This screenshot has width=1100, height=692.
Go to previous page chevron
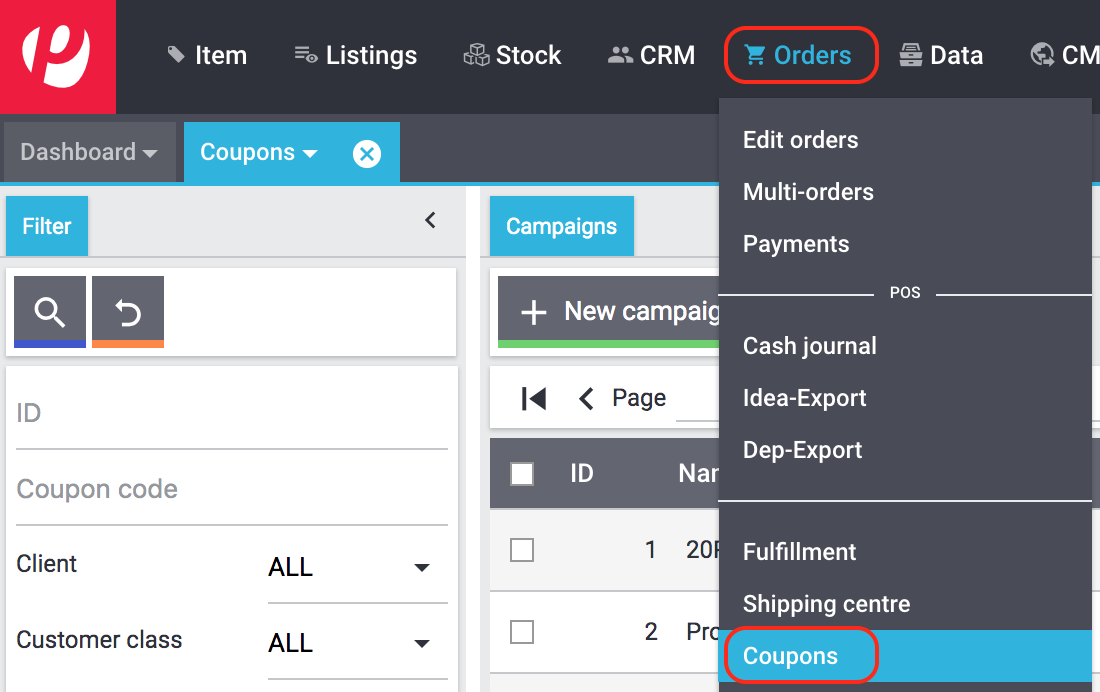click(x=586, y=399)
